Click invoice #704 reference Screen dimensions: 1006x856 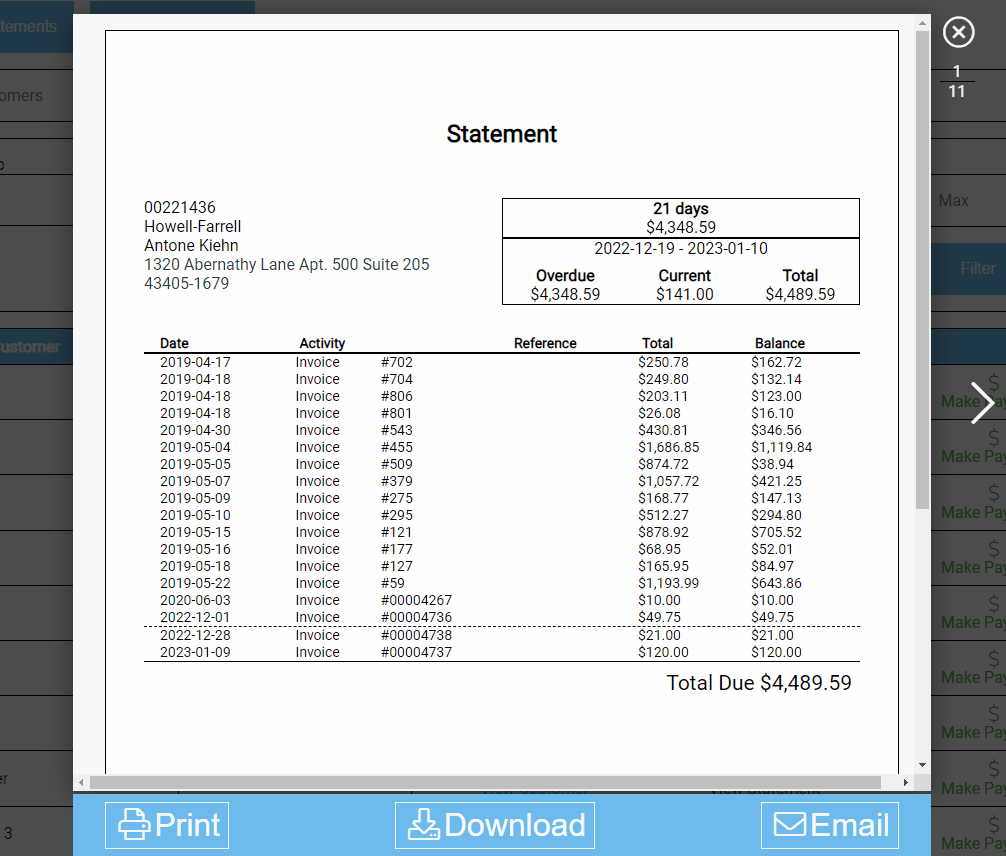coord(396,379)
